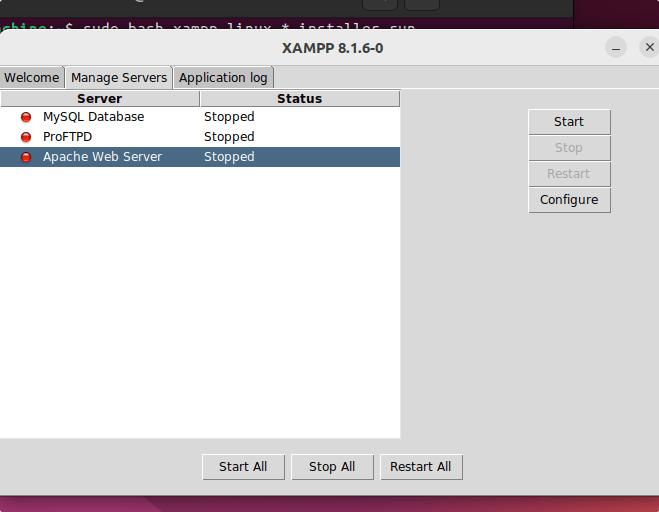Select the MySQL Database row

(200, 117)
